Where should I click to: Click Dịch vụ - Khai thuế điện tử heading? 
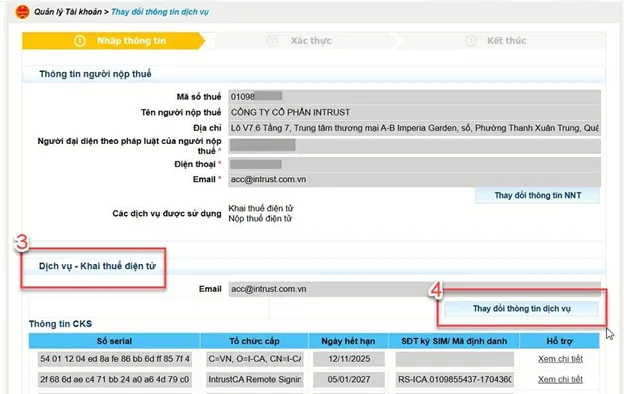point(97,266)
